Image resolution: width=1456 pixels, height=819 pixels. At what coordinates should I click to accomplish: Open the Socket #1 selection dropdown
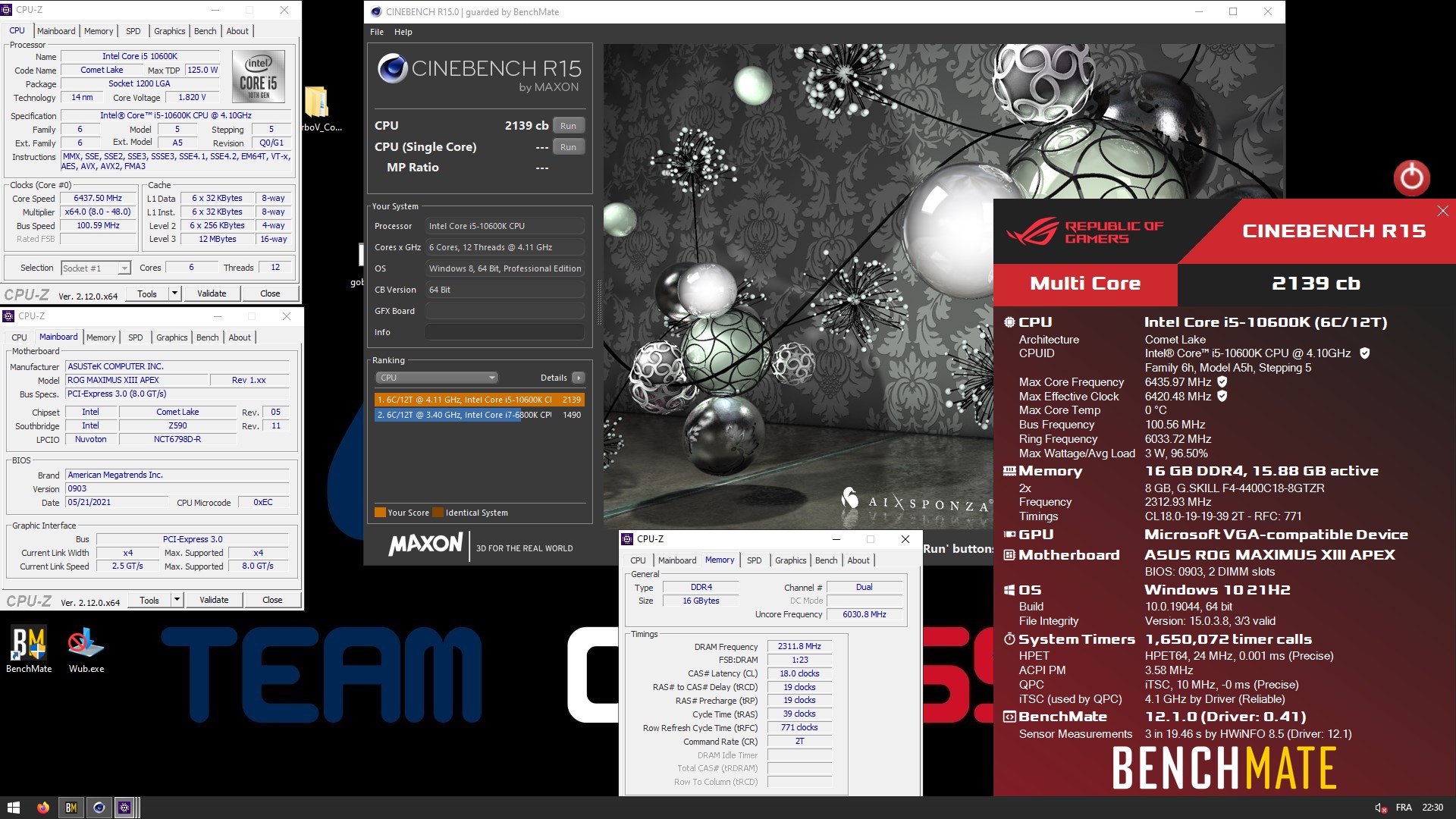(96, 268)
